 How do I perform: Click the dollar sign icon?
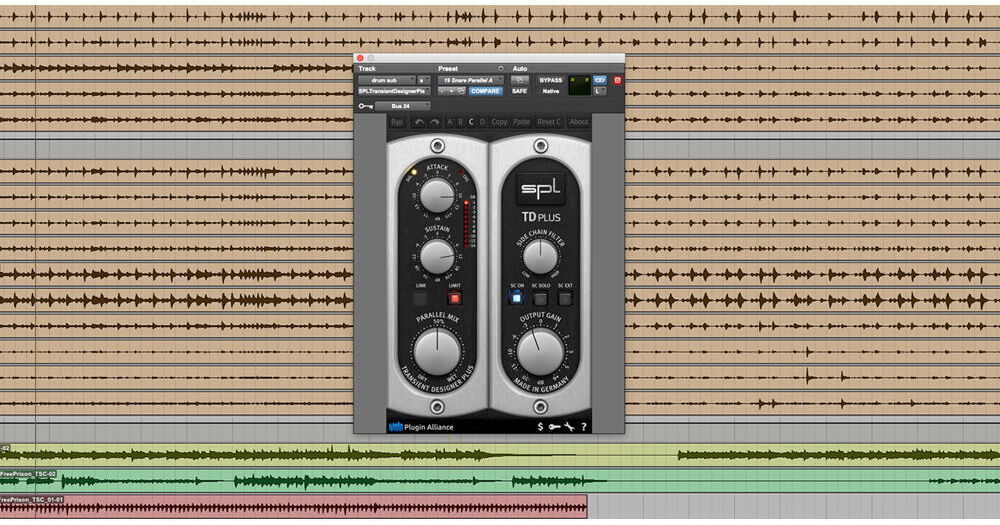point(540,426)
